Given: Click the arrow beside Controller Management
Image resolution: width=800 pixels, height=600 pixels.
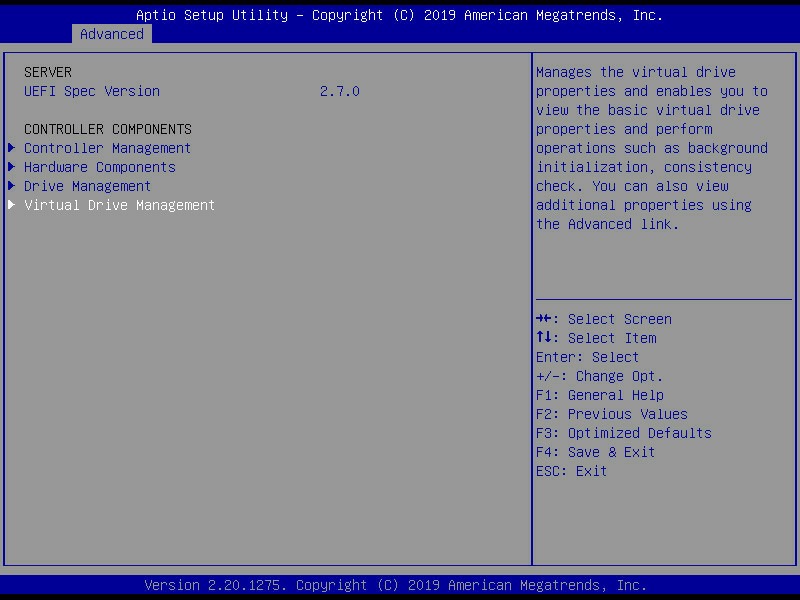Looking at the screenshot, I should coord(12,148).
